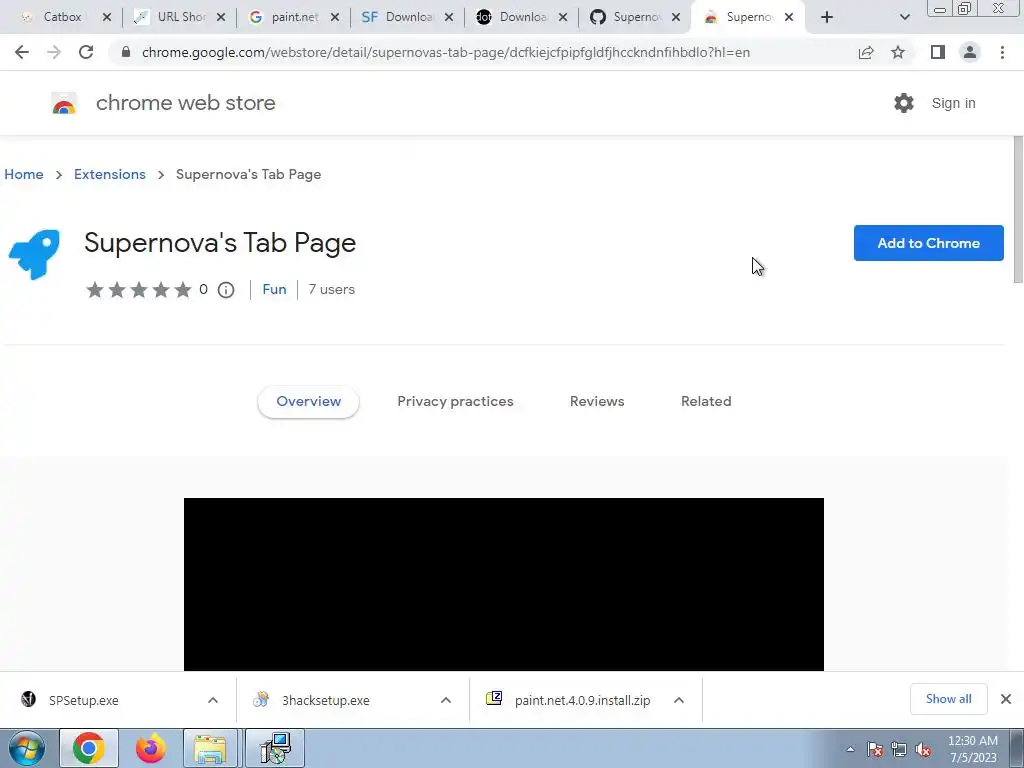Reload the current page
Viewport: 1024px width, 768px height.
(86, 52)
